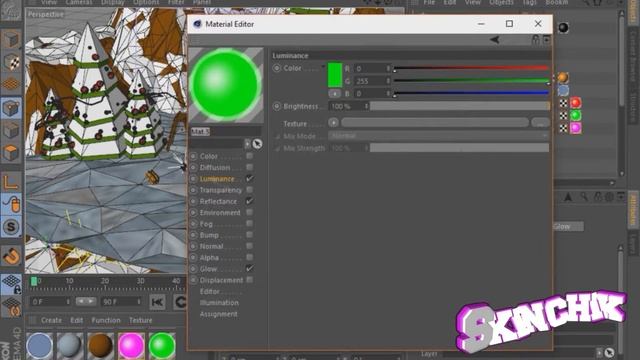This screenshot has width=640, height=360.
Task: Enable the Alpha channel checkbox
Action: [x=249, y=257]
